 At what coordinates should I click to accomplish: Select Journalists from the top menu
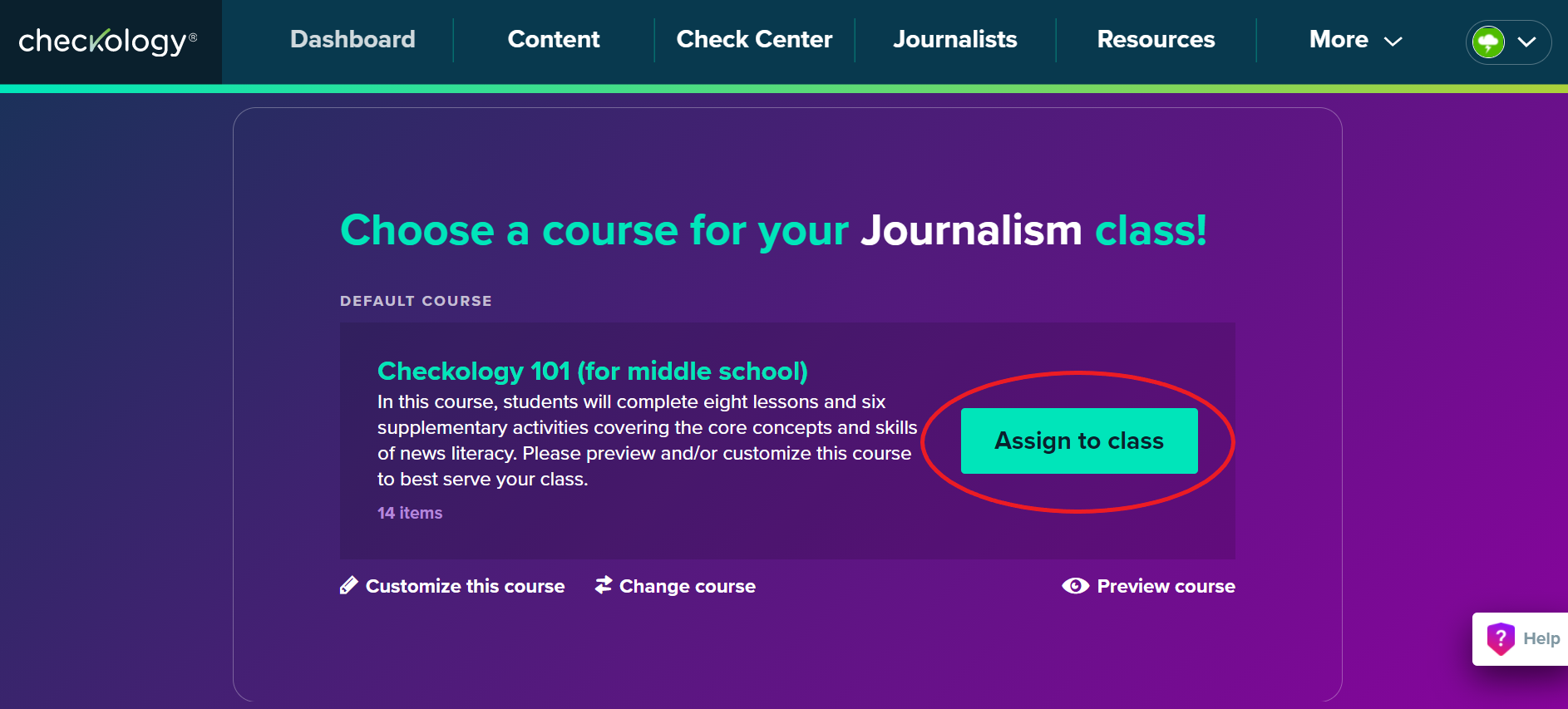tap(955, 39)
